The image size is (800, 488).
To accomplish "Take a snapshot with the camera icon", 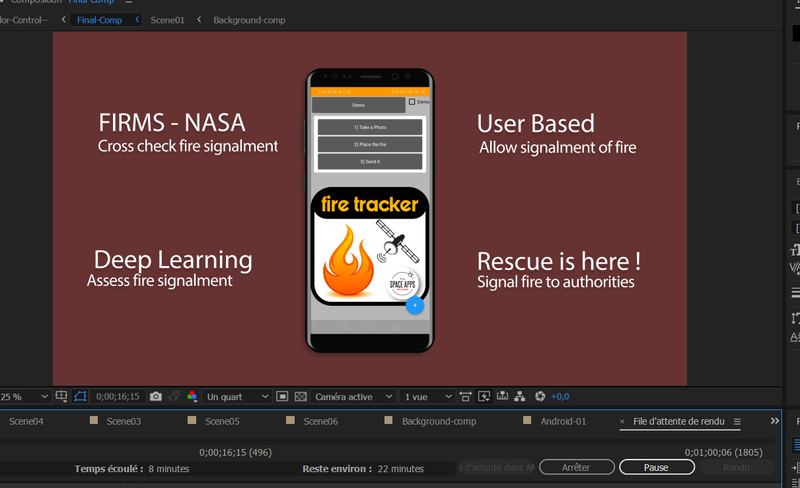I will (156, 397).
